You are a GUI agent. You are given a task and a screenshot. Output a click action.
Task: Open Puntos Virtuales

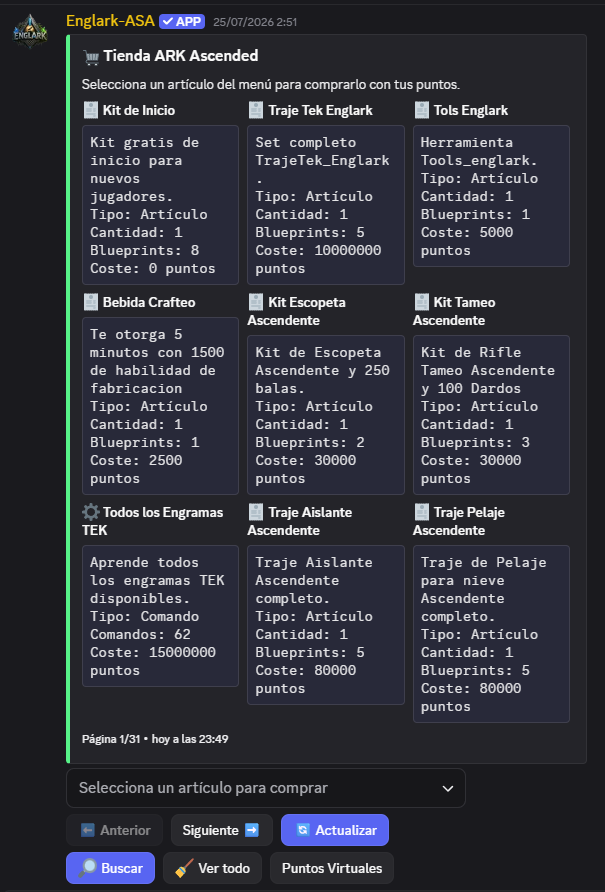pos(332,868)
